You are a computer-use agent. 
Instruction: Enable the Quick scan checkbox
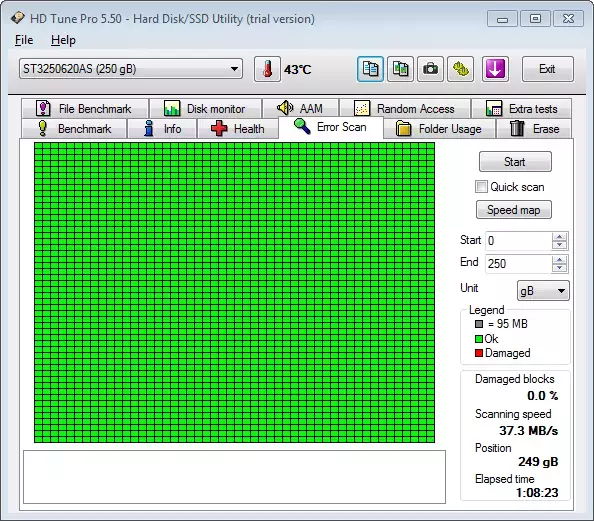pos(481,186)
